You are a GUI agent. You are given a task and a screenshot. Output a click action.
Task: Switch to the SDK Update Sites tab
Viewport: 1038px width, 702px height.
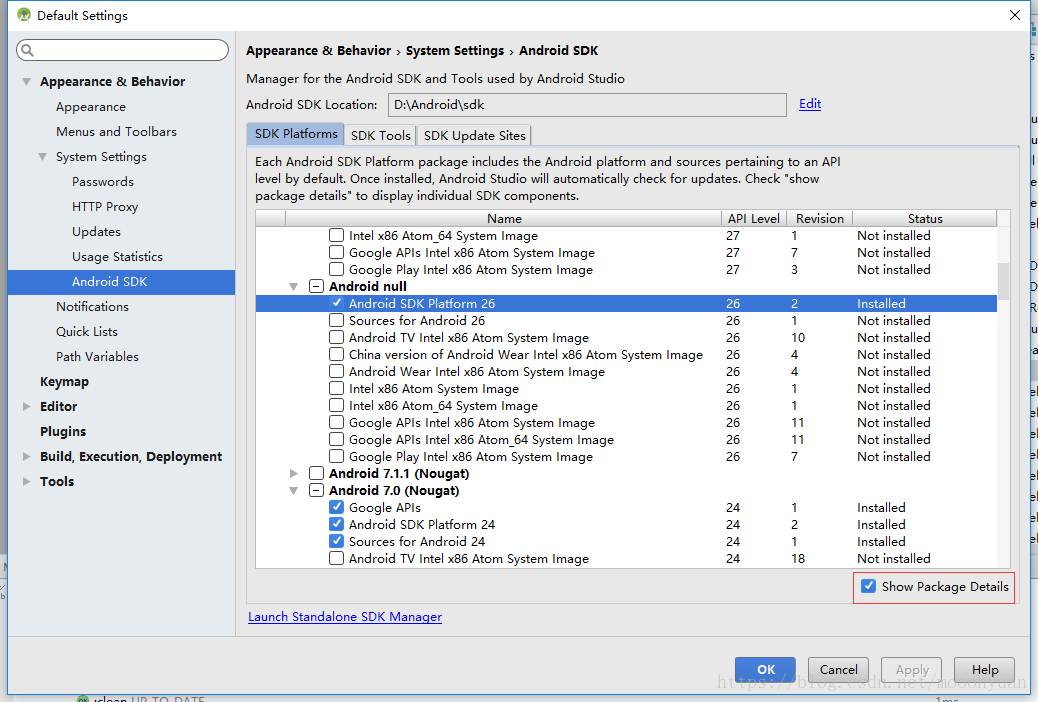click(475, 135)
